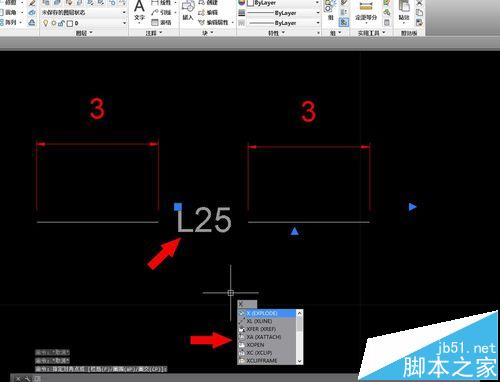Expand the Annotation (注释) panel
The image size is (500, 382).
point(154,33)
